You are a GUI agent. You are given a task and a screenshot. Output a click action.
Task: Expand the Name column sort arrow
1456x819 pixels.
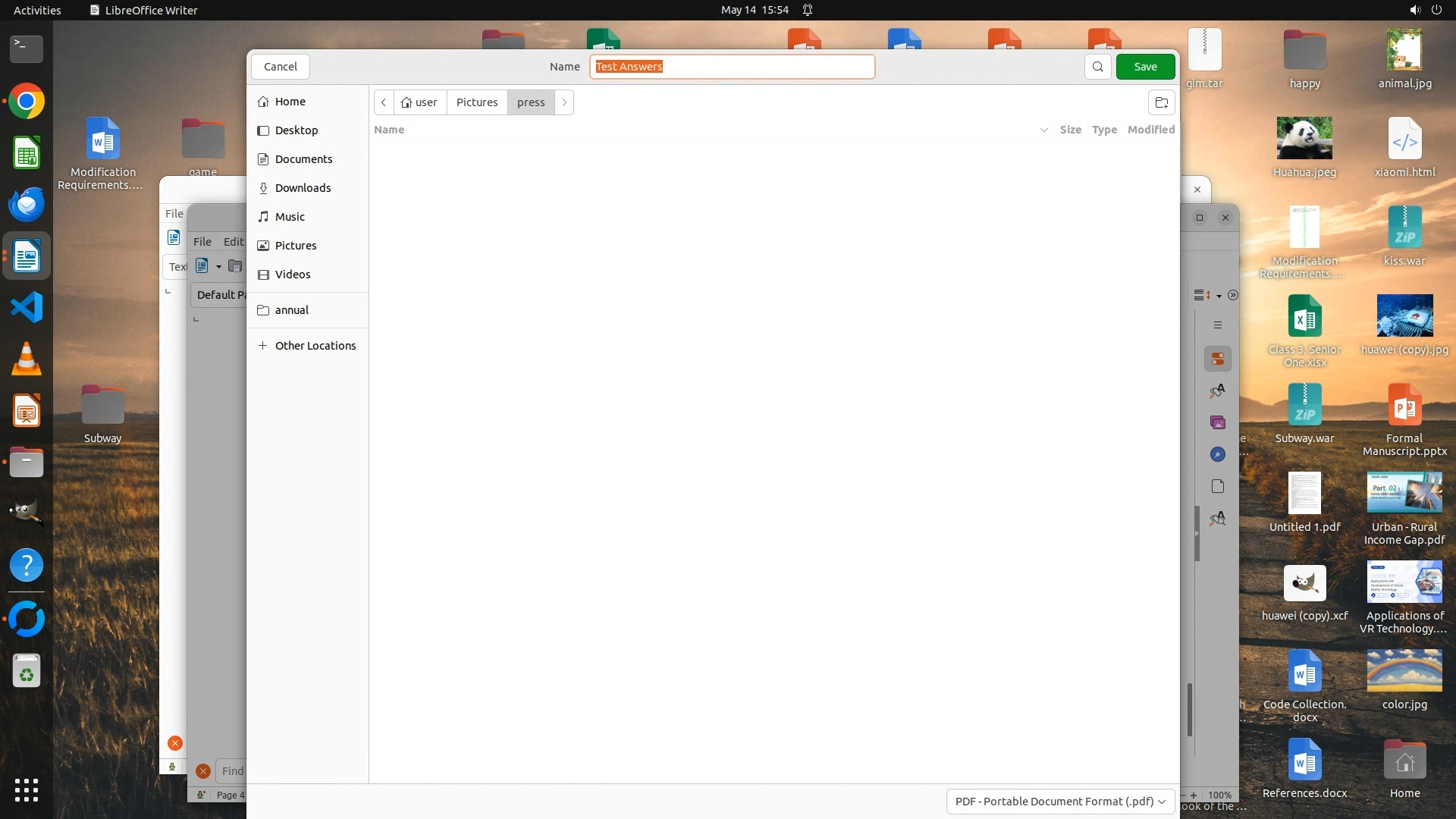click(x=1043, y=130)
